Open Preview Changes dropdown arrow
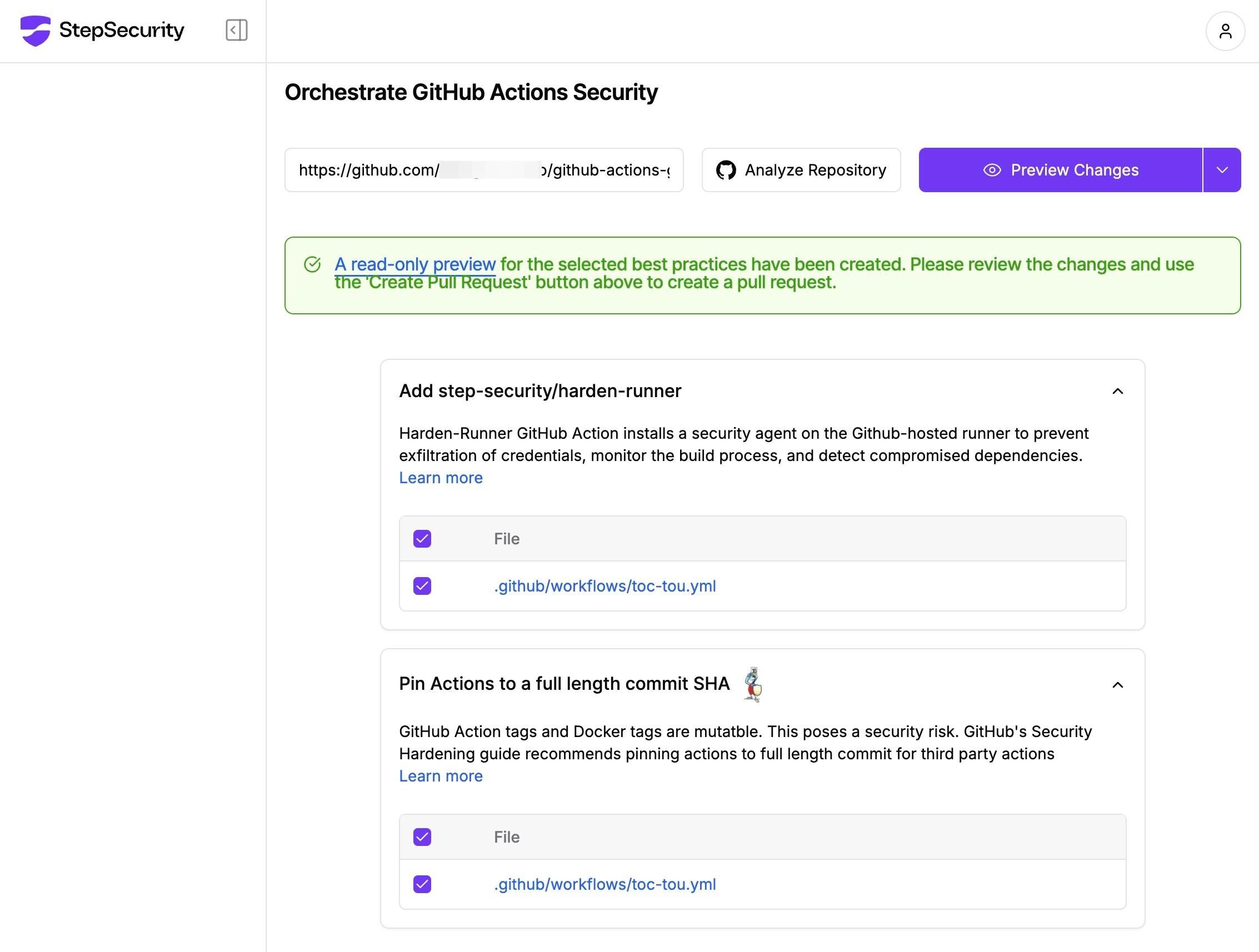The image size is (1259, 952). pyautogui.click(x=1221, y=170)
